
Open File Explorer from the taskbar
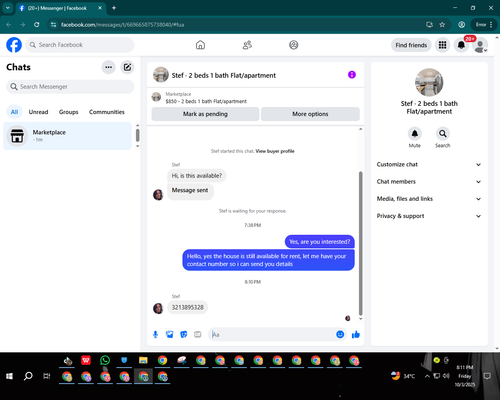point(143,360)
